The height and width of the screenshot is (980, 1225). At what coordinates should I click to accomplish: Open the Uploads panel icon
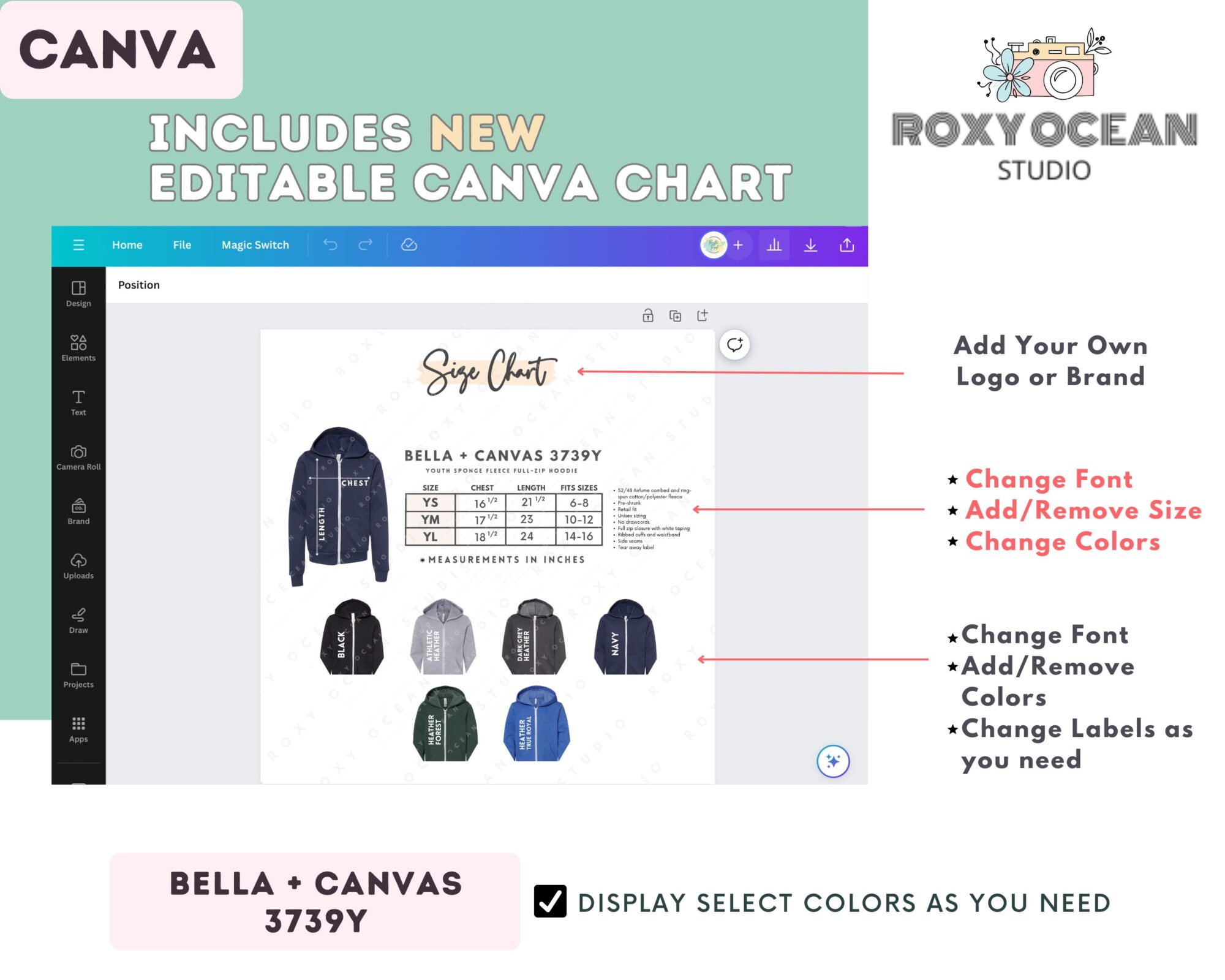click(78, 567)
